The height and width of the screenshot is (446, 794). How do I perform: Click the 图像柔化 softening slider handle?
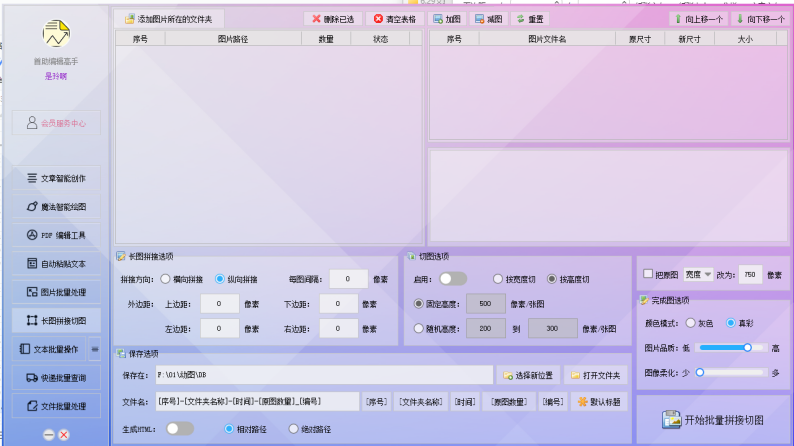(700, 372)
